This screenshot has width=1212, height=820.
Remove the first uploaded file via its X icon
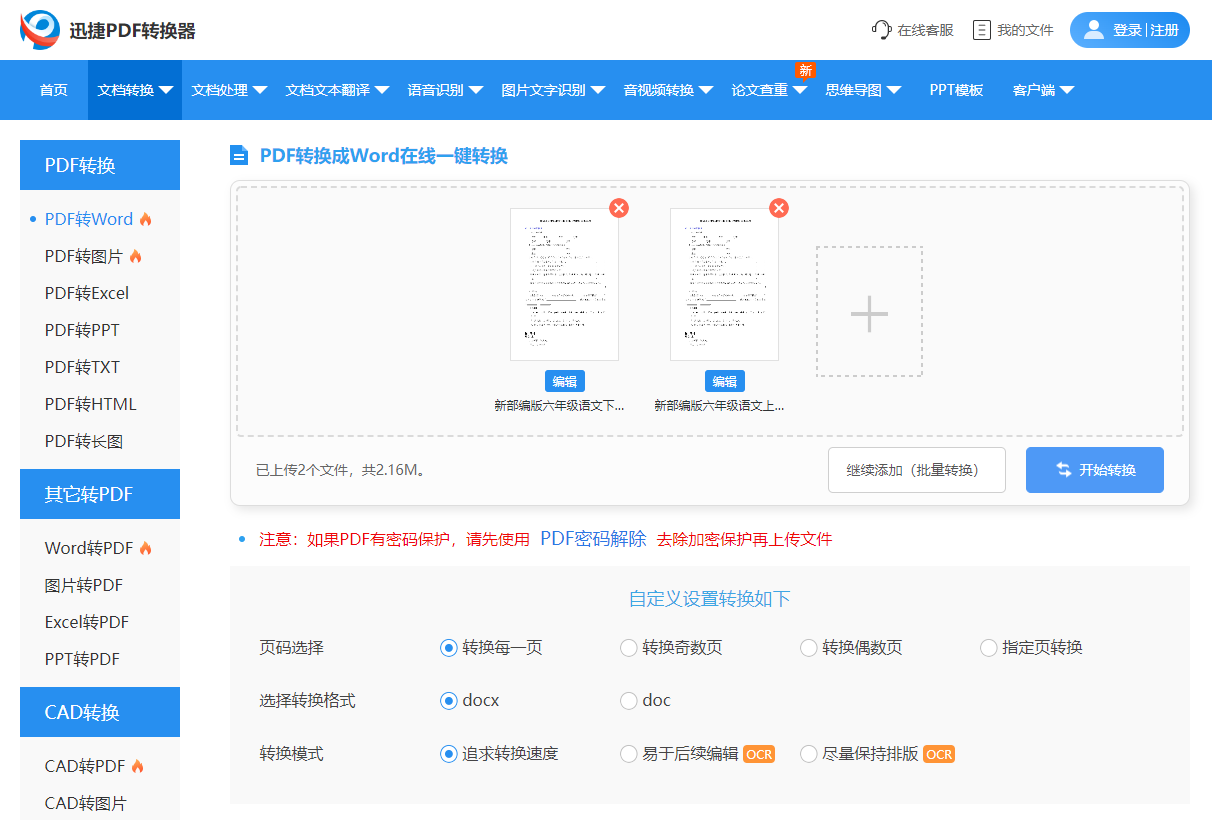click(619, 208)
